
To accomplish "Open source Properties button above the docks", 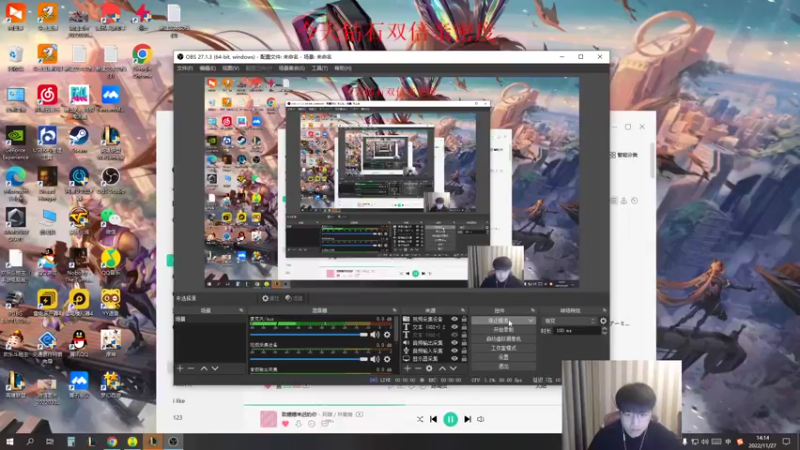I will click(270, 298).
